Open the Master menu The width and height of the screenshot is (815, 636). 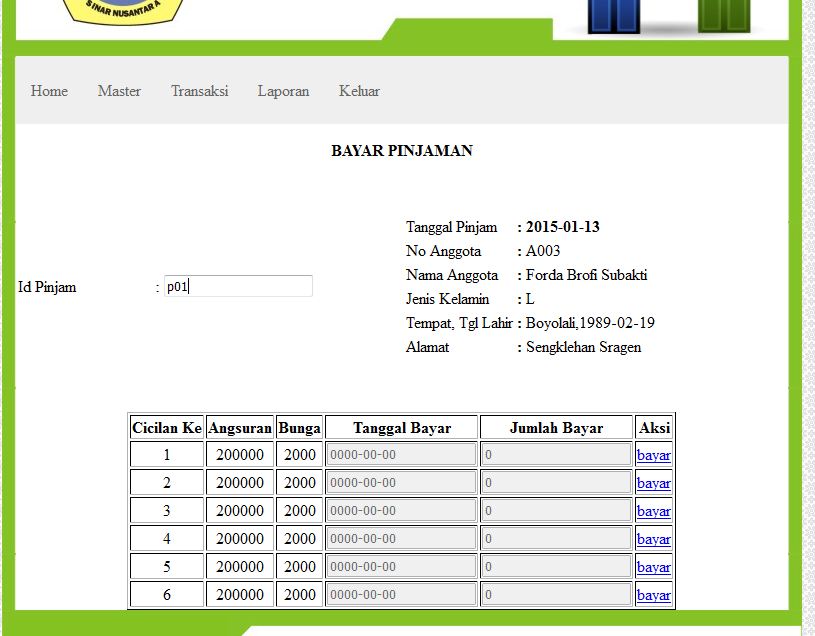[x=118, y=91]
